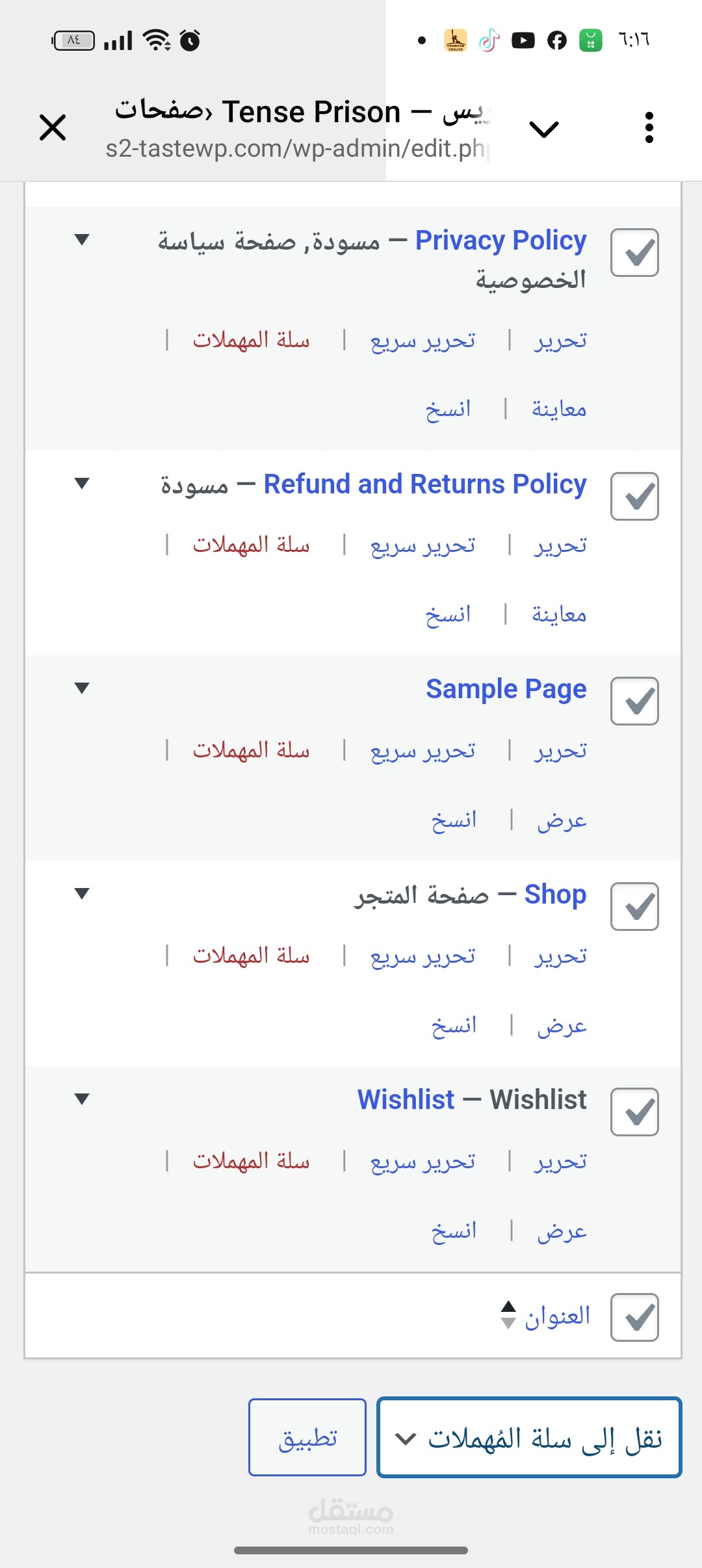Viewport: 702px width, 1568px height.
Task: Close the browser tab with X icon
Action: pyautogui.click(x=53, y=127)
